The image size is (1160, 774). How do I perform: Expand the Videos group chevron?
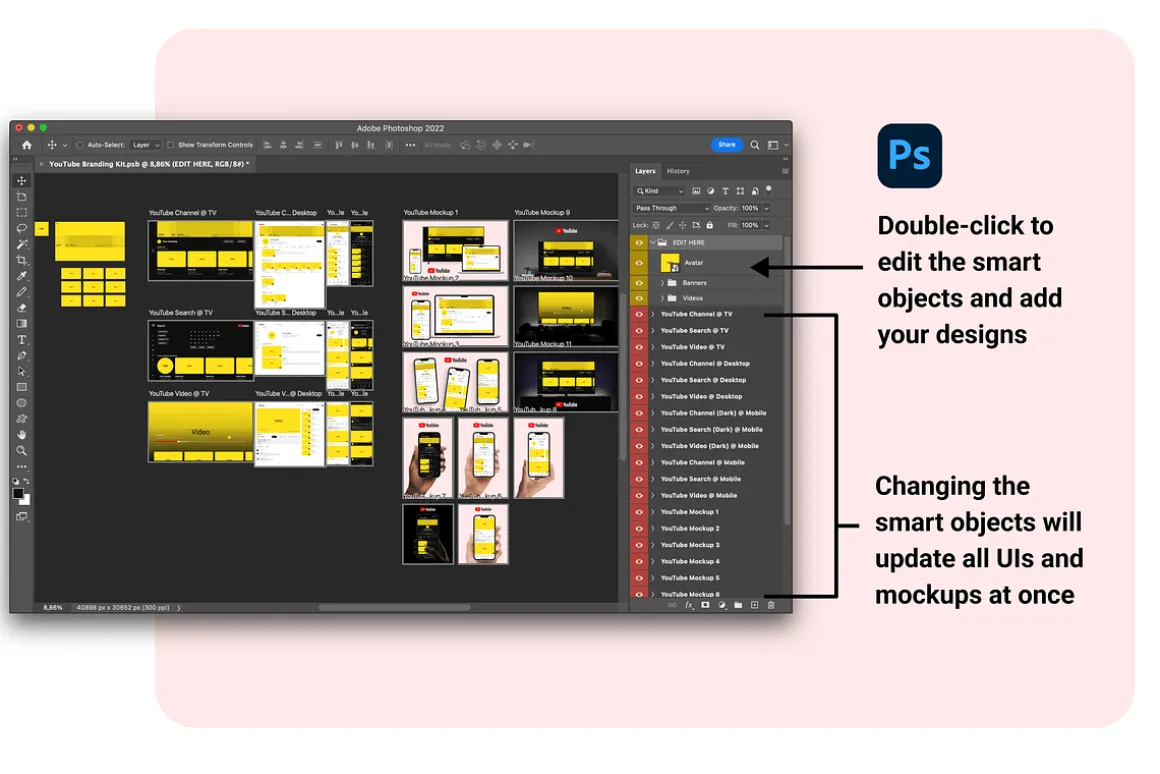pyautogui.click(x=662, y=298)
